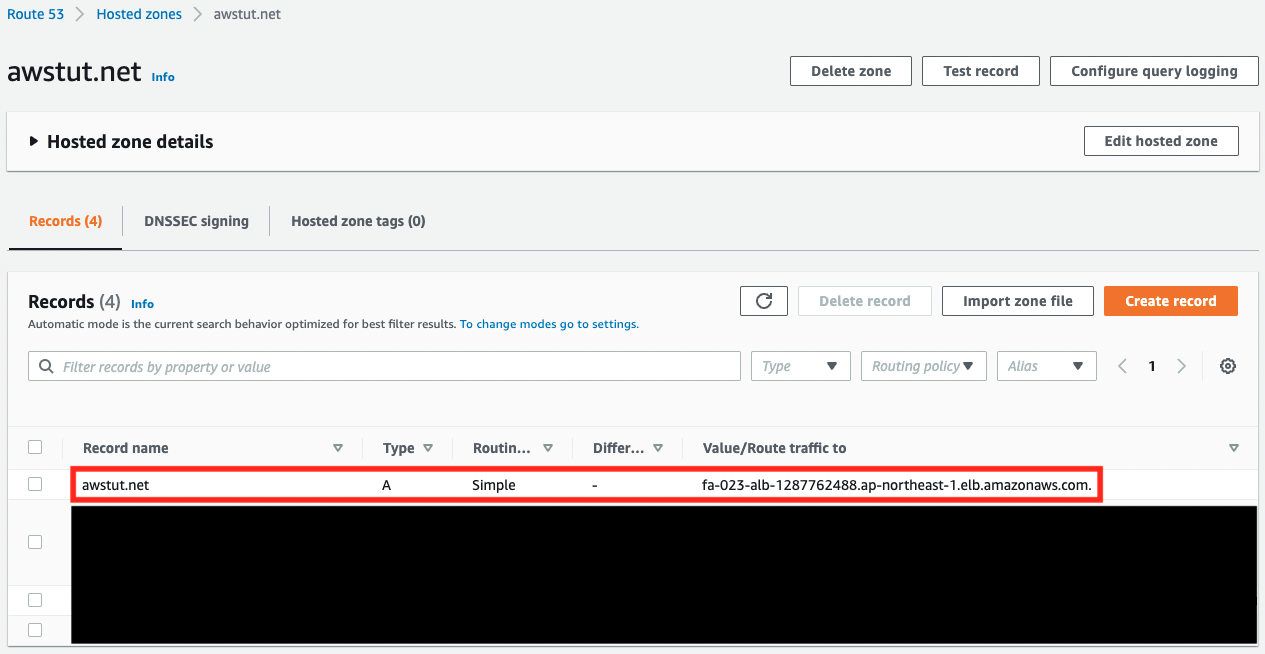Toggle the select-all records checkbox
Image resolution: width=1265 pixels, height=654 pixels.
click(x=35, y=447)
